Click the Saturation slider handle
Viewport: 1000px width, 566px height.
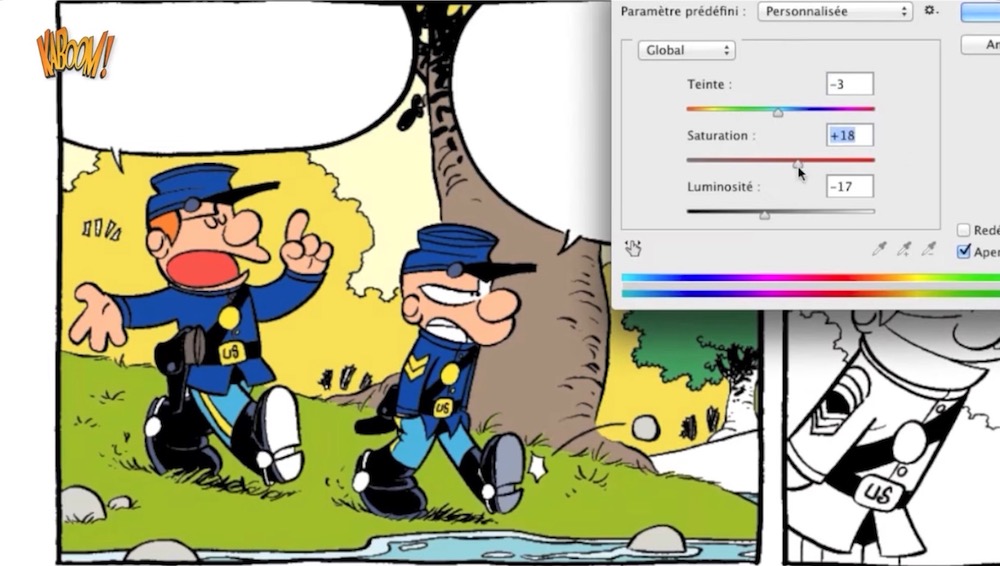click(x=798, y=164)
